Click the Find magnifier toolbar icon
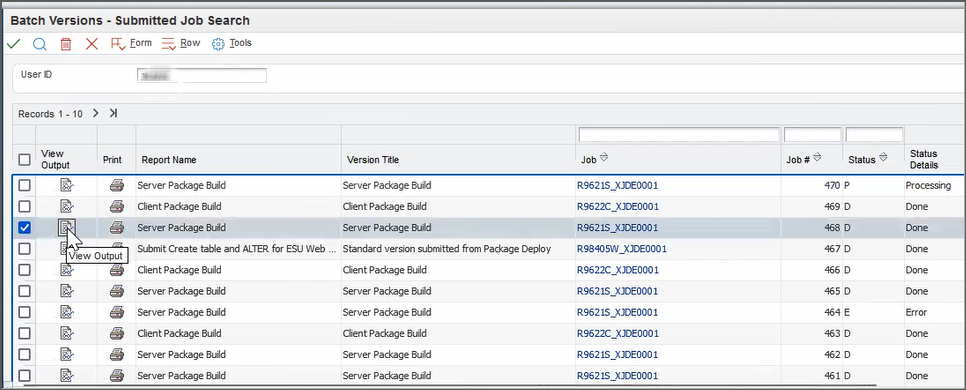Viewport: 966px width, 390px height. 40,44
